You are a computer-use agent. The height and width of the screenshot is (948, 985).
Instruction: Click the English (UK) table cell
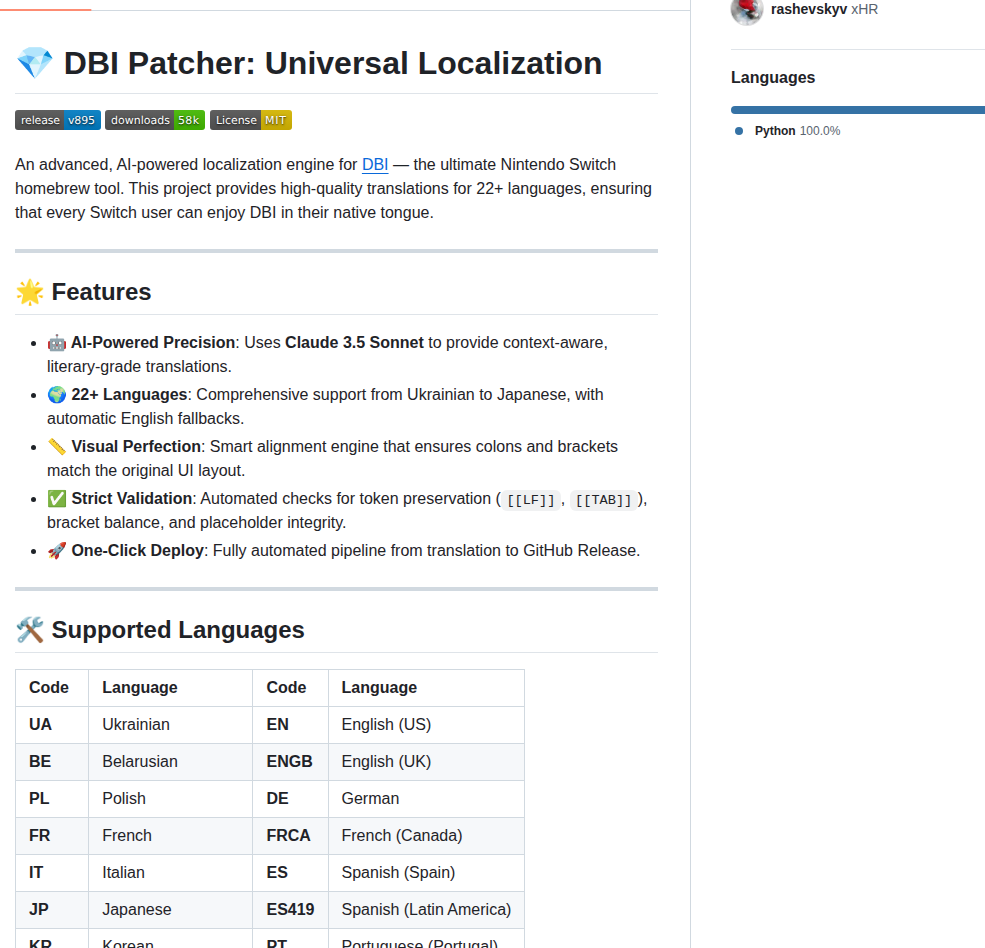tap(427, 762)
